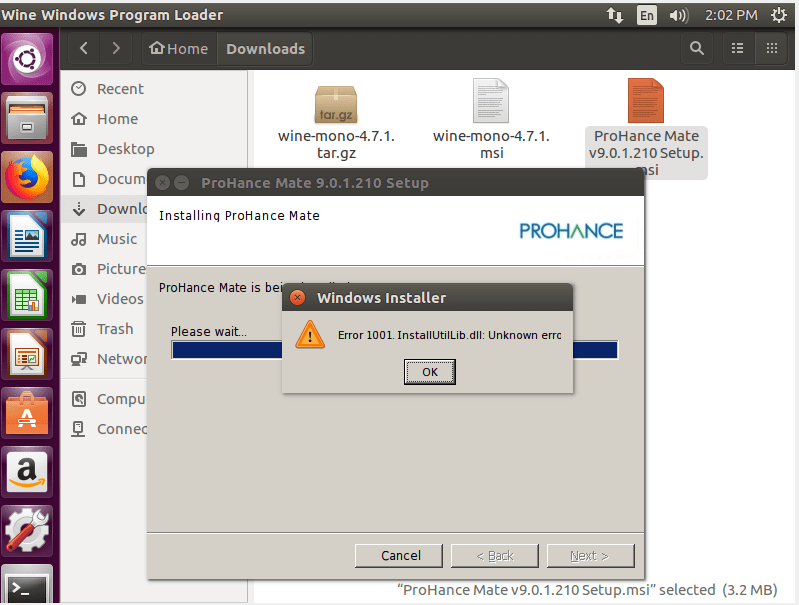Viewport: 799px width, 605px height.
Task: Click the Files search icon
Action: 697,48
